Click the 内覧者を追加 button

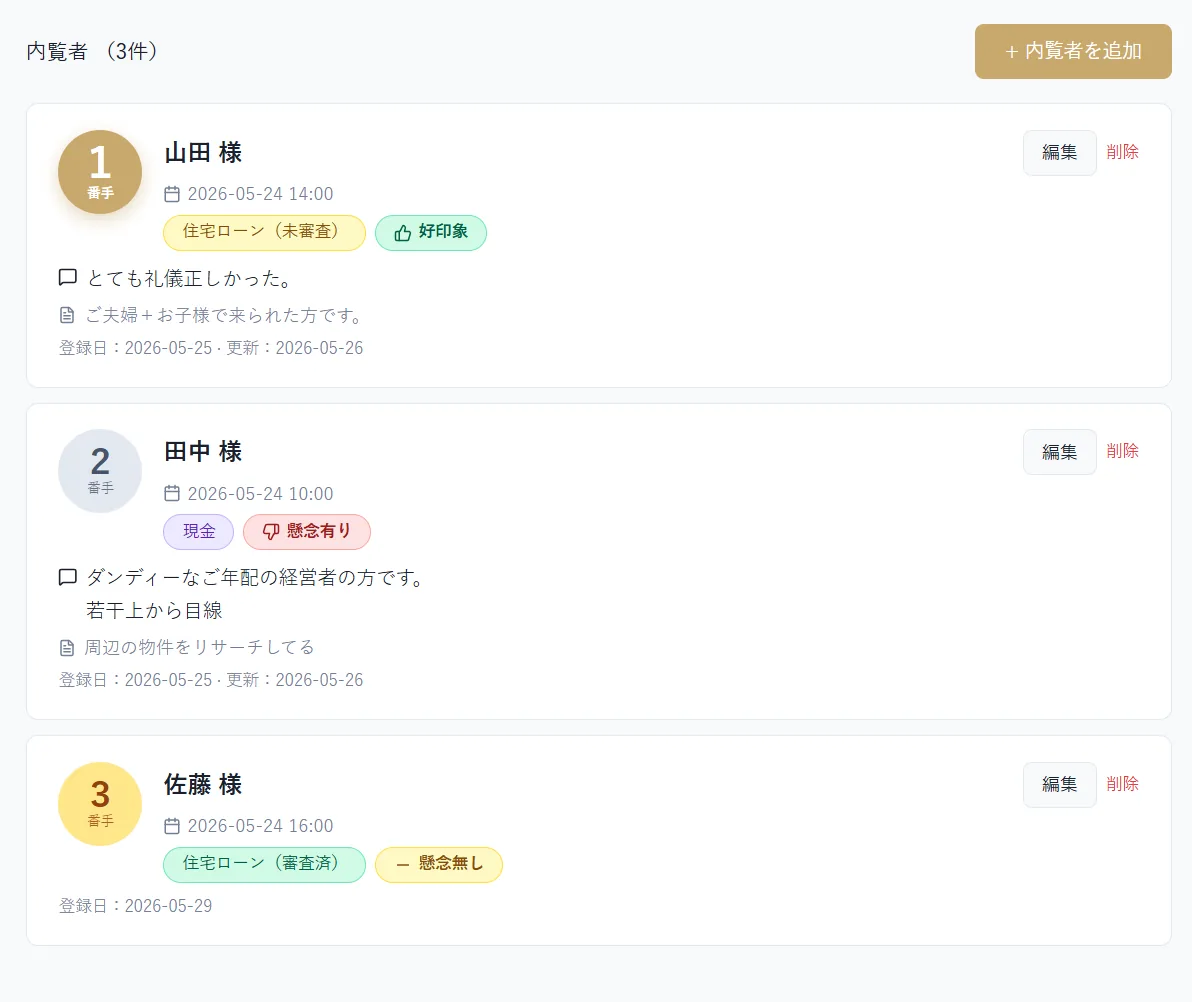1073,51
